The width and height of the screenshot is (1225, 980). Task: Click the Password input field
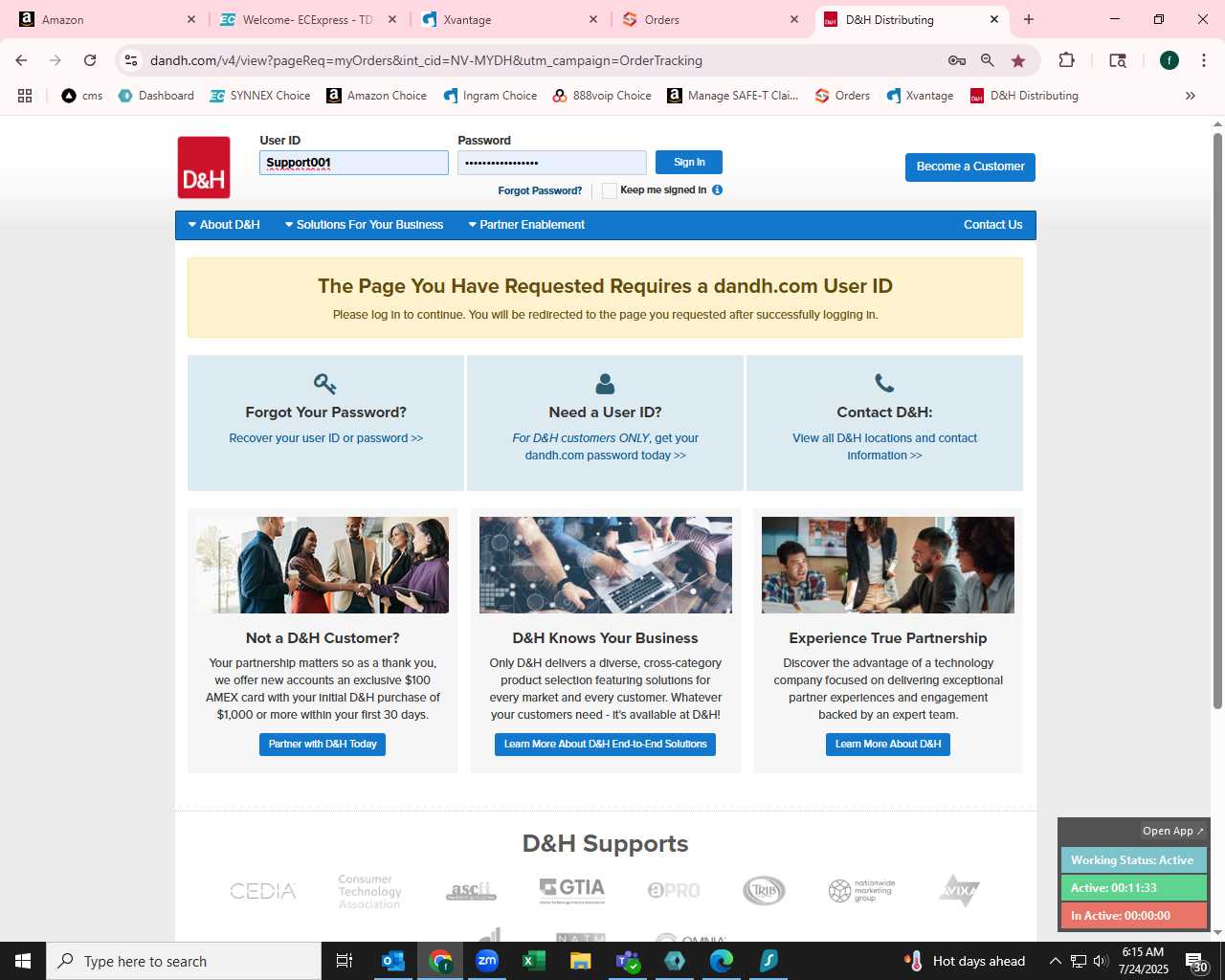tap(552, 163)
